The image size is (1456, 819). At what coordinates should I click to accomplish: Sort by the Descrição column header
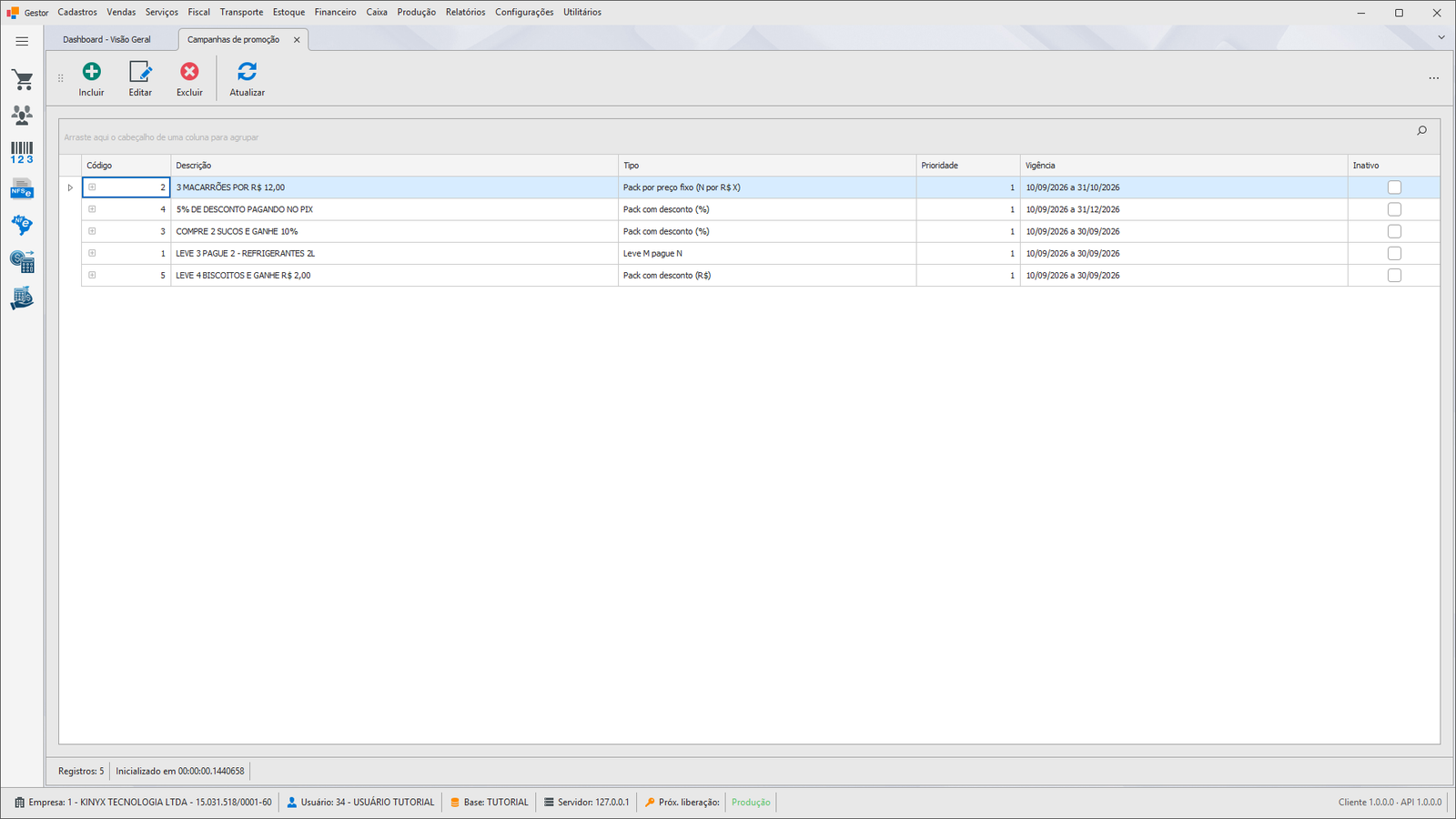(x=395, y=166)
